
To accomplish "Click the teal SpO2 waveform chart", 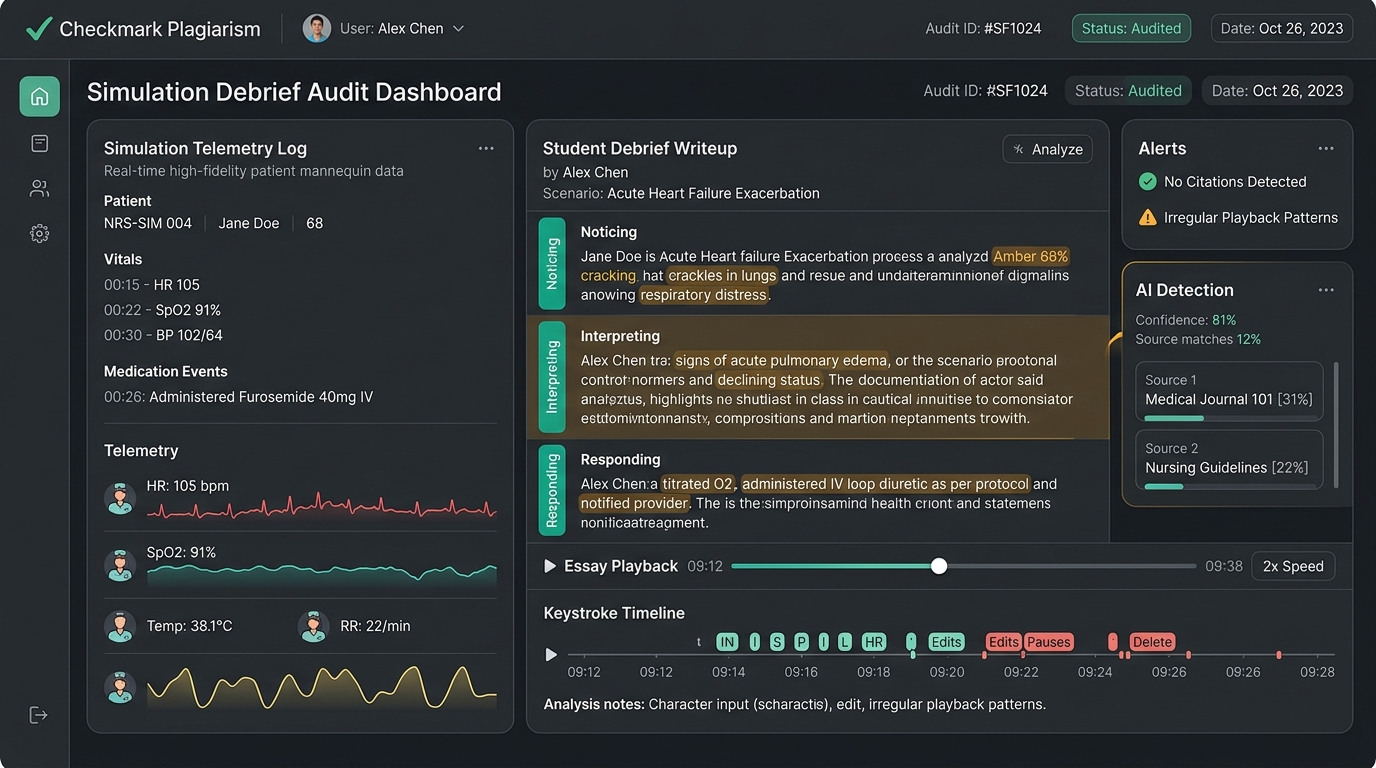I will [x=322, y=573].
